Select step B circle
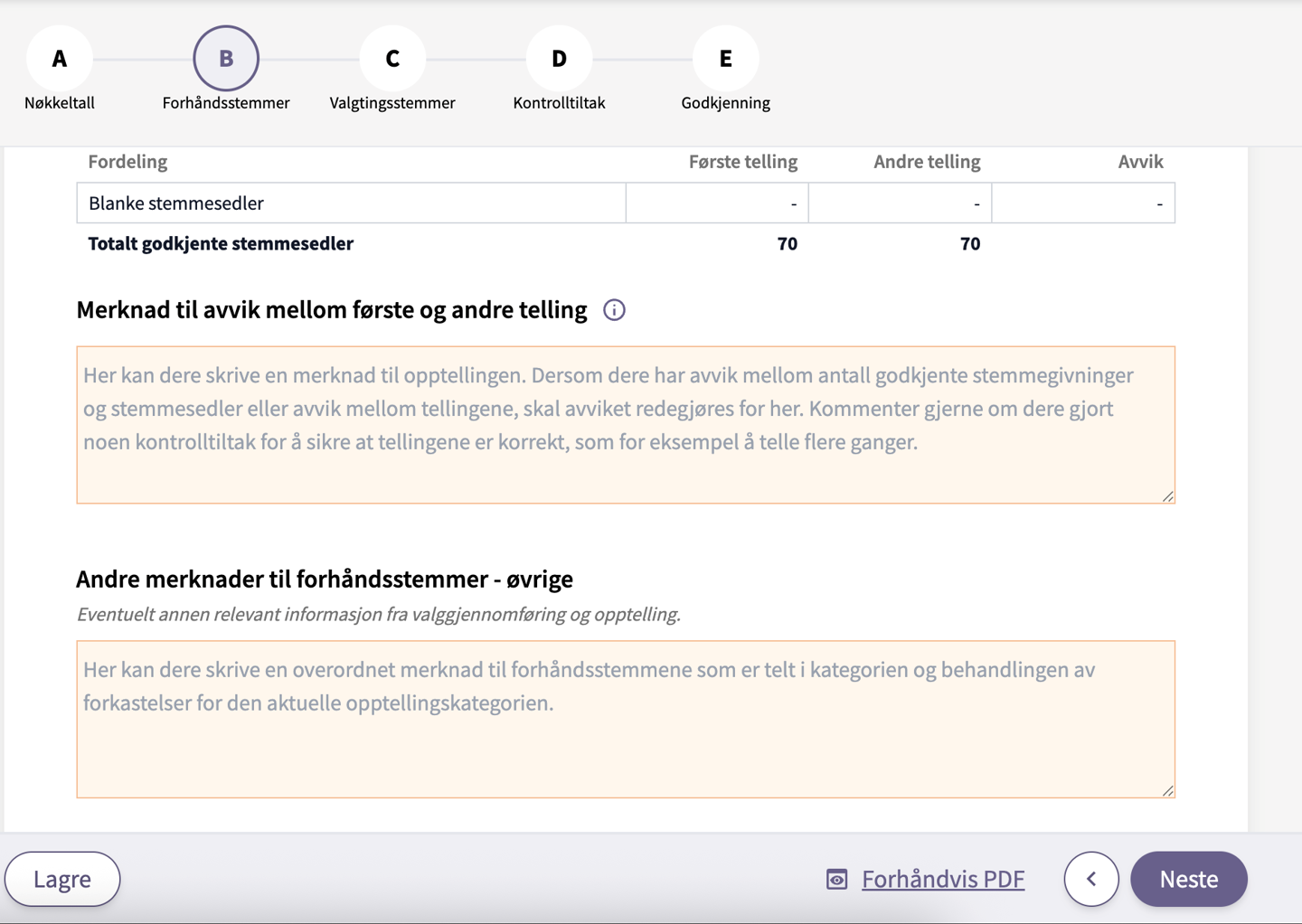1302x924 pixels. [226, 59]
